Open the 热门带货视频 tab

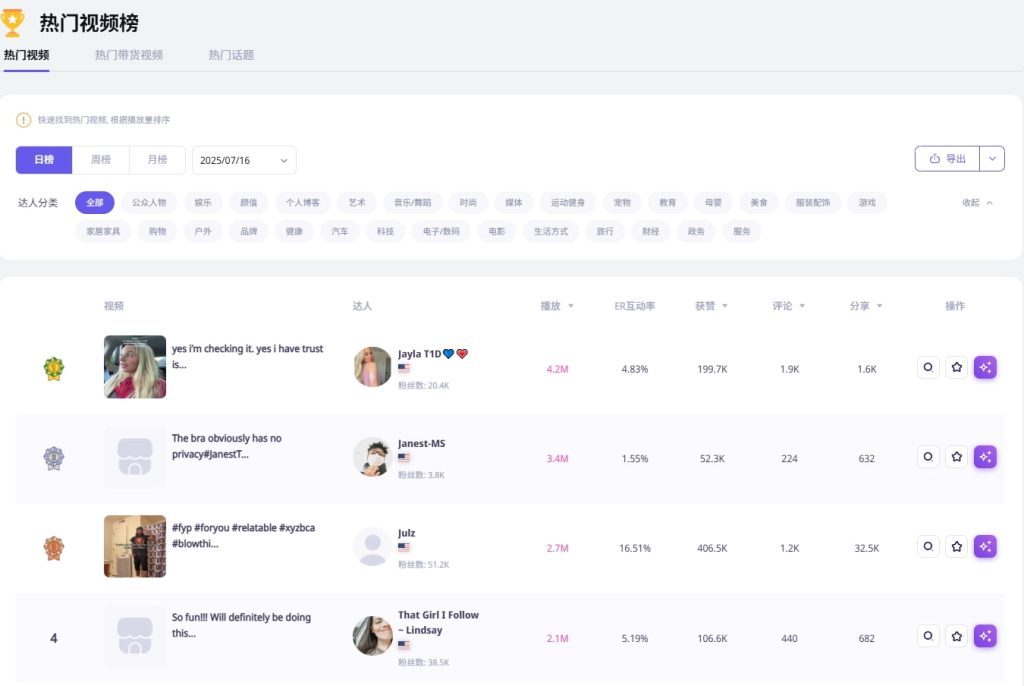pyautogui.click(x=129, y=55)
